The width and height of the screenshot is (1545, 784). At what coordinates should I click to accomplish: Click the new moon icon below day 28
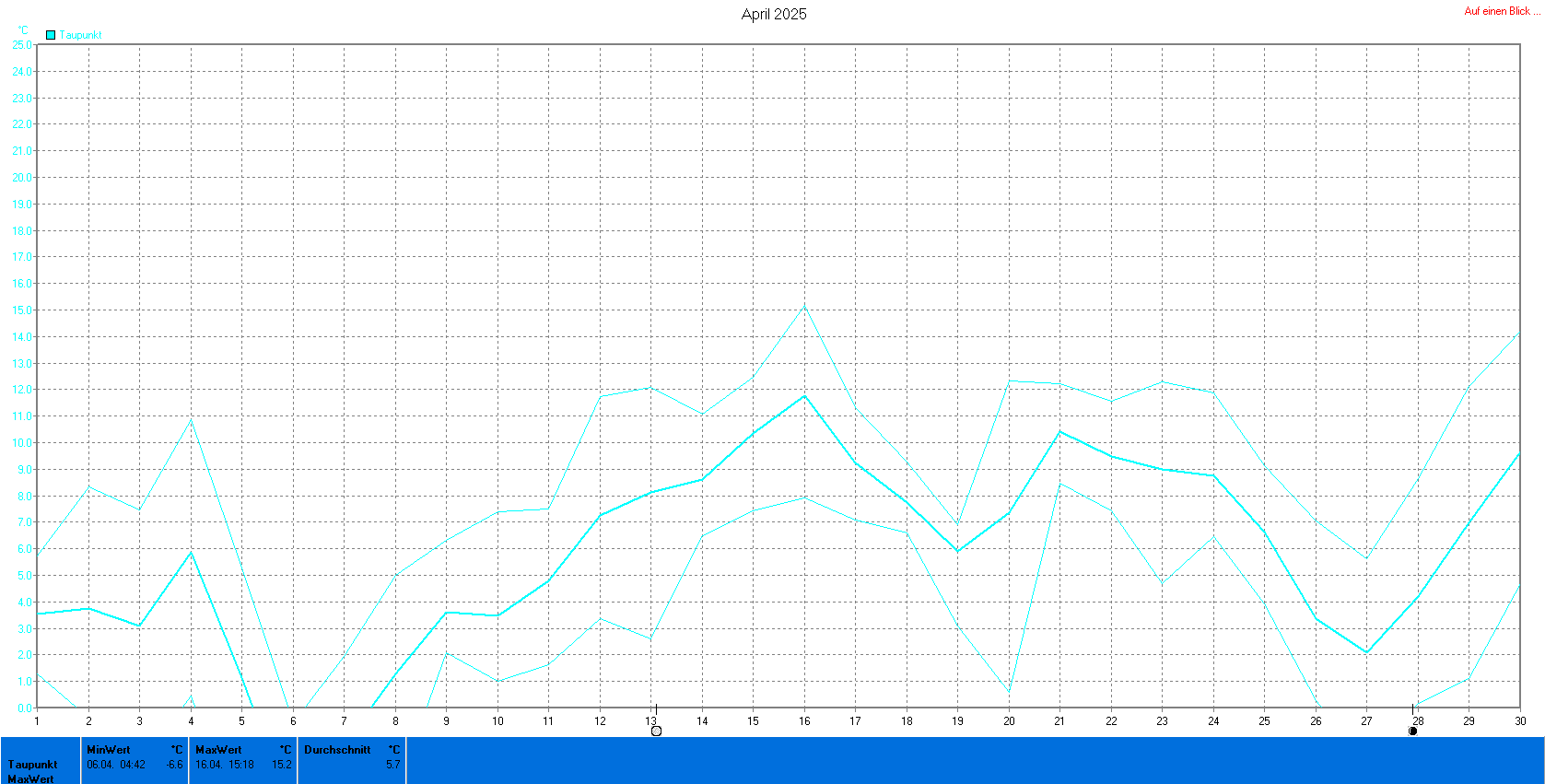(1412, 731)
